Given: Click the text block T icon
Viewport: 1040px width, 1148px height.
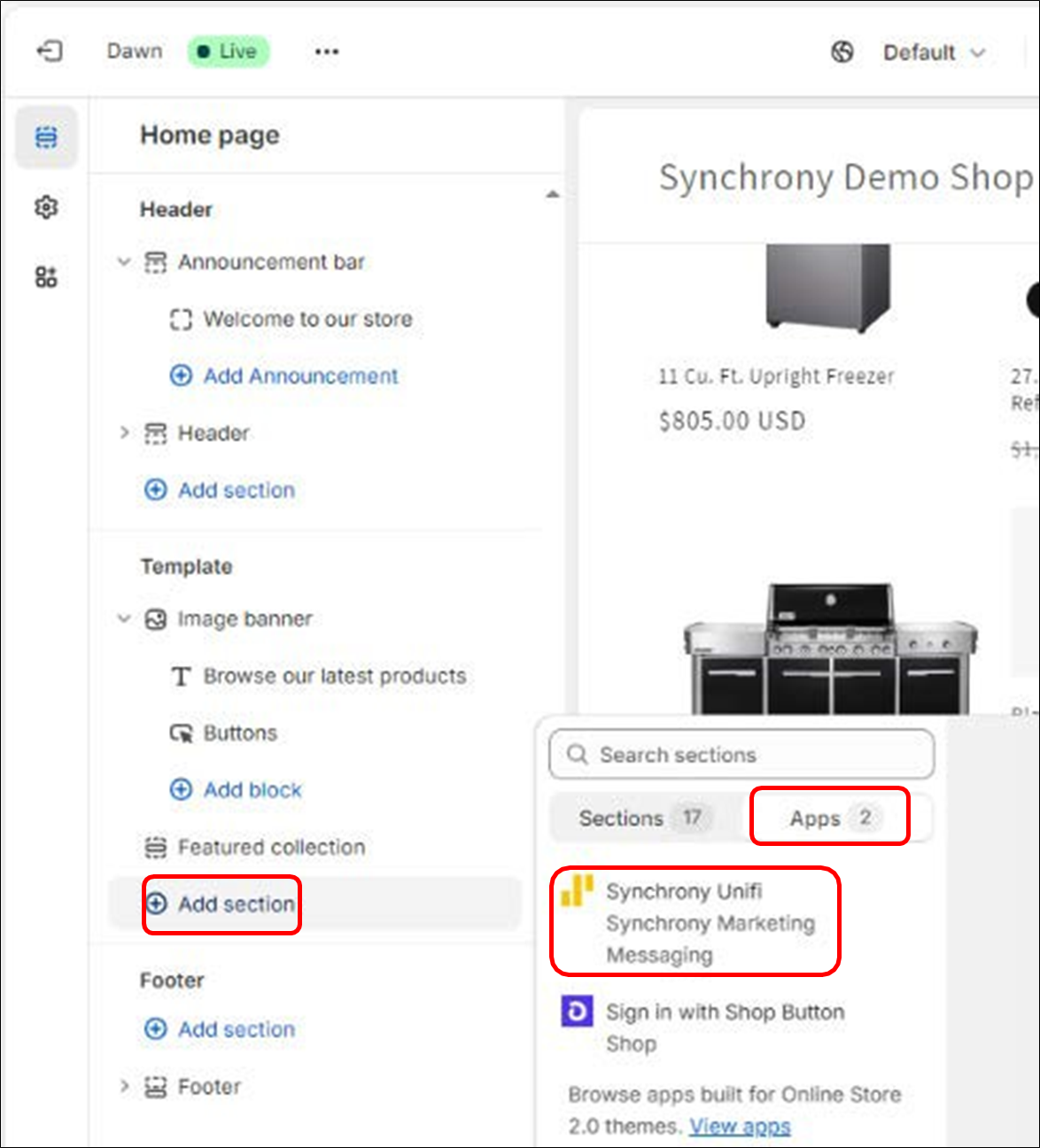Looking at the screenshot, I should click(x=181, y=677).
